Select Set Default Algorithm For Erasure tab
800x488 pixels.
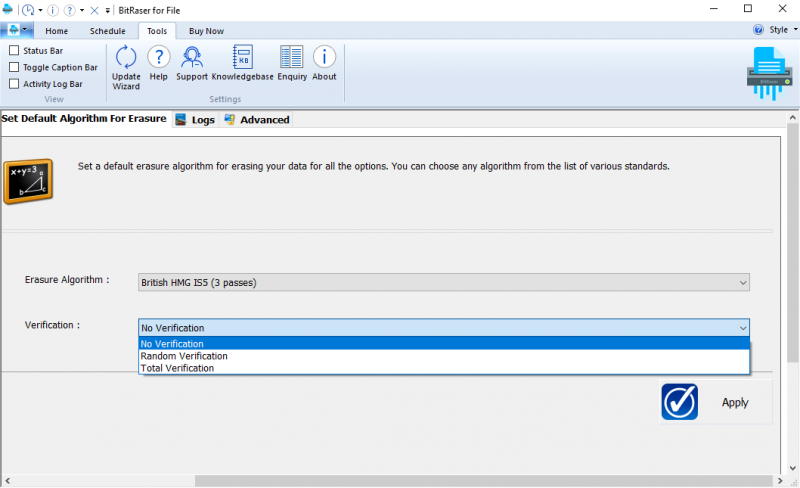84,118
